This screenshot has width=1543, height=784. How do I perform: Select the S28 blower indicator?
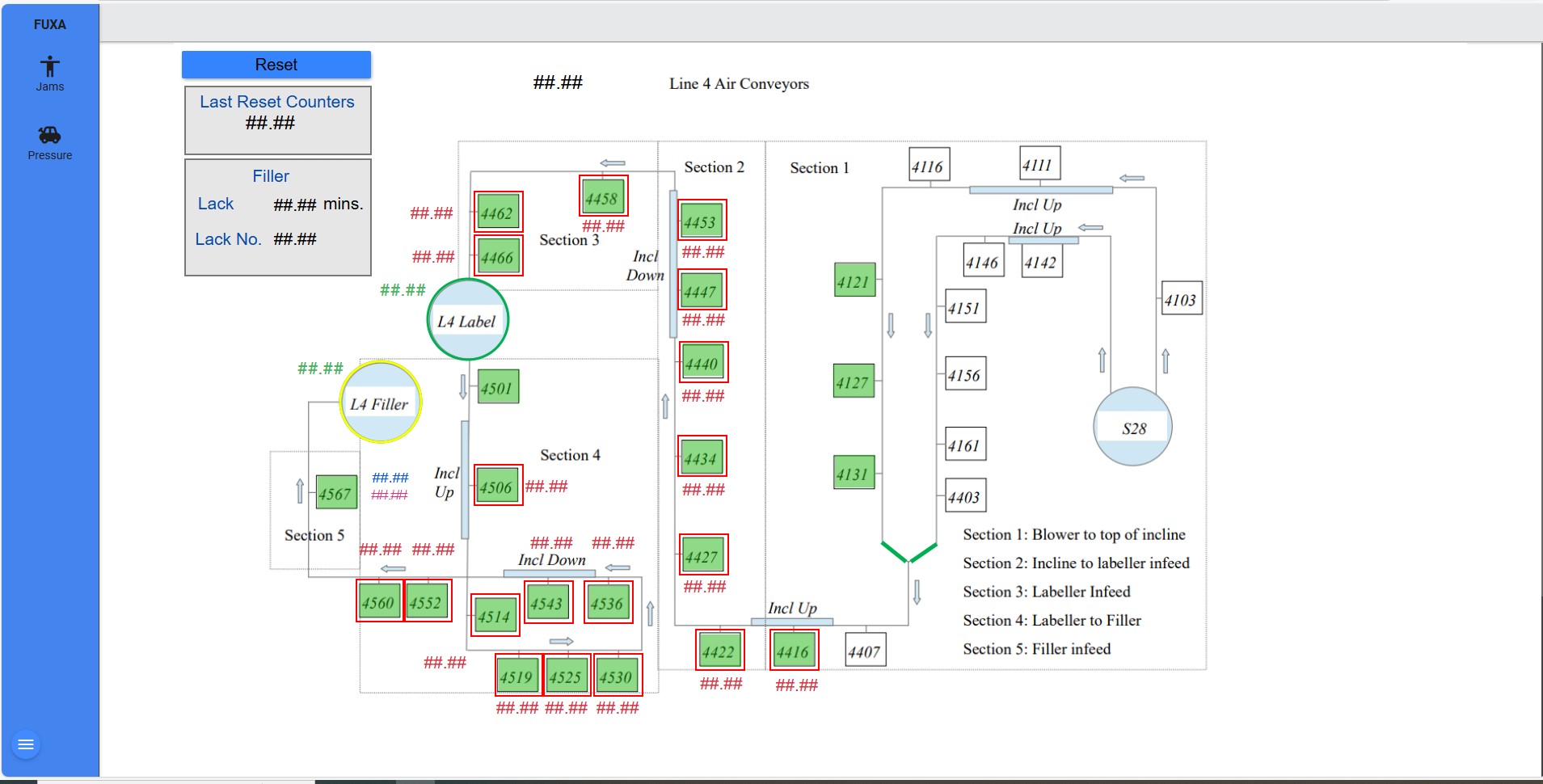pyautogui.click(x=1132, y=426)
